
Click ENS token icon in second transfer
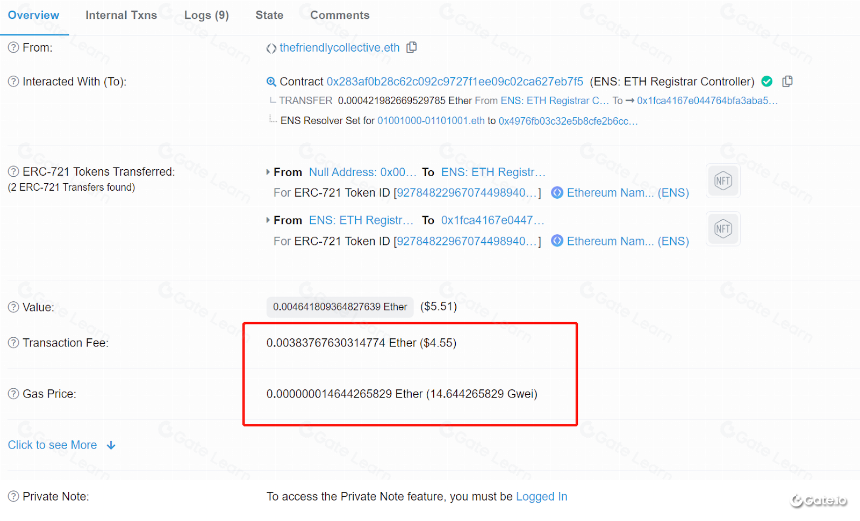tap(557, 241)
